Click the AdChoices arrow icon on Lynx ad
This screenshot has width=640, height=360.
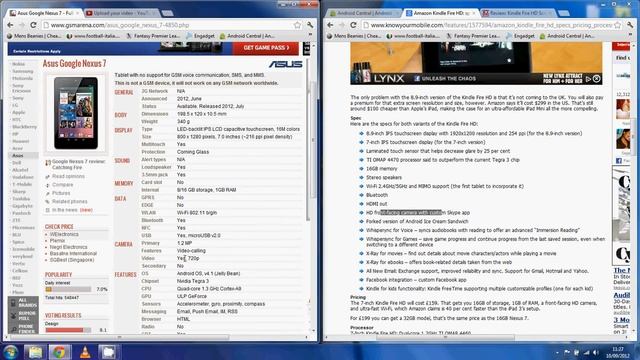pos(588,79)
